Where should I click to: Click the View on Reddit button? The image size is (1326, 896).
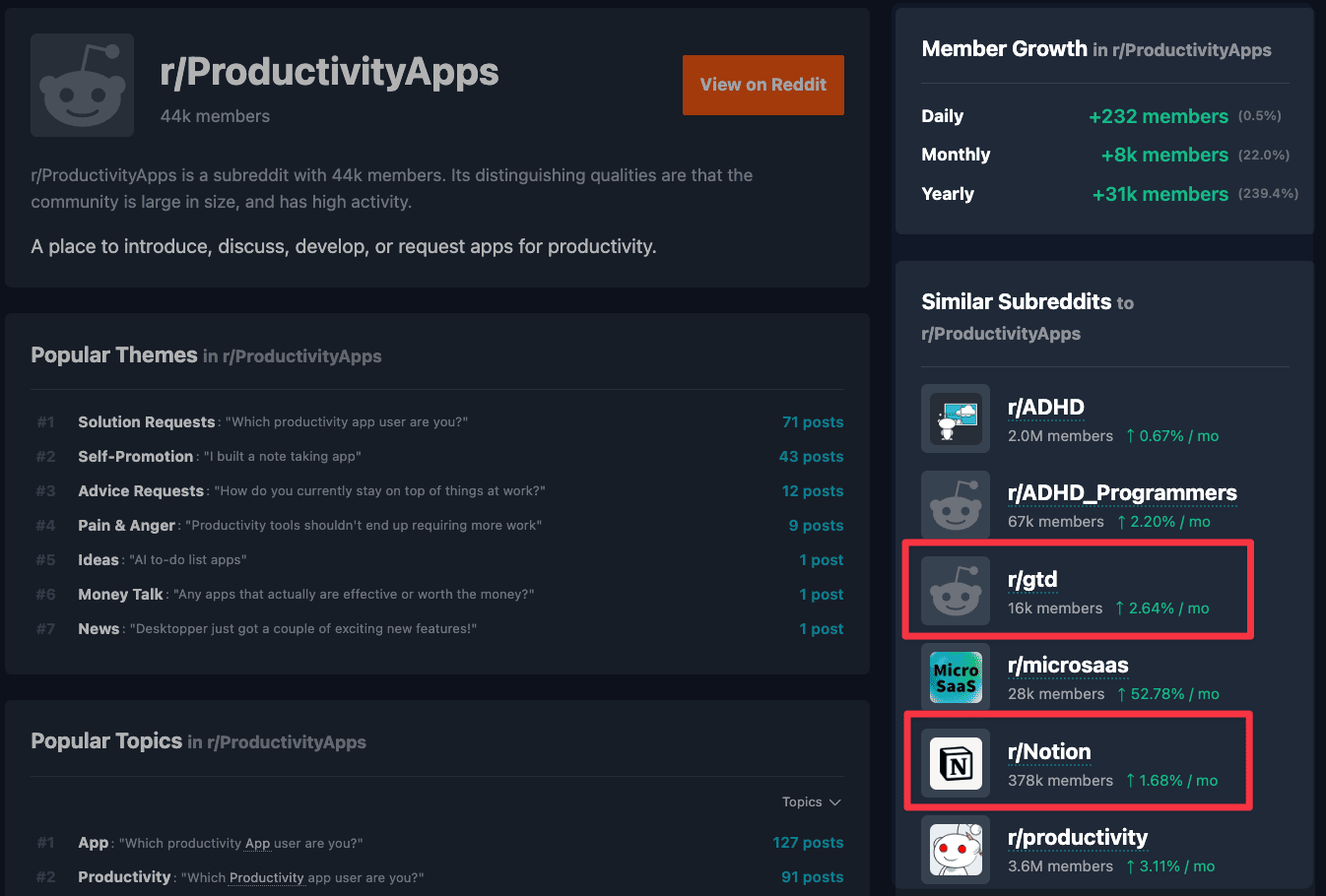coord(762,85)
